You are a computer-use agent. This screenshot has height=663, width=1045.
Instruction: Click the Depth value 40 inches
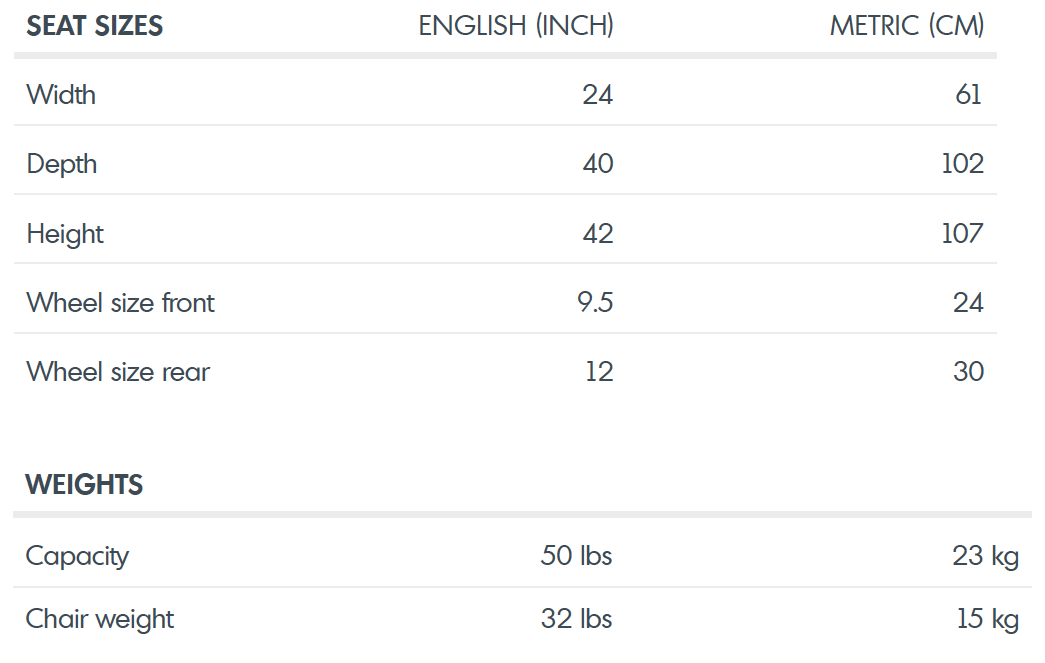point(598,164)
